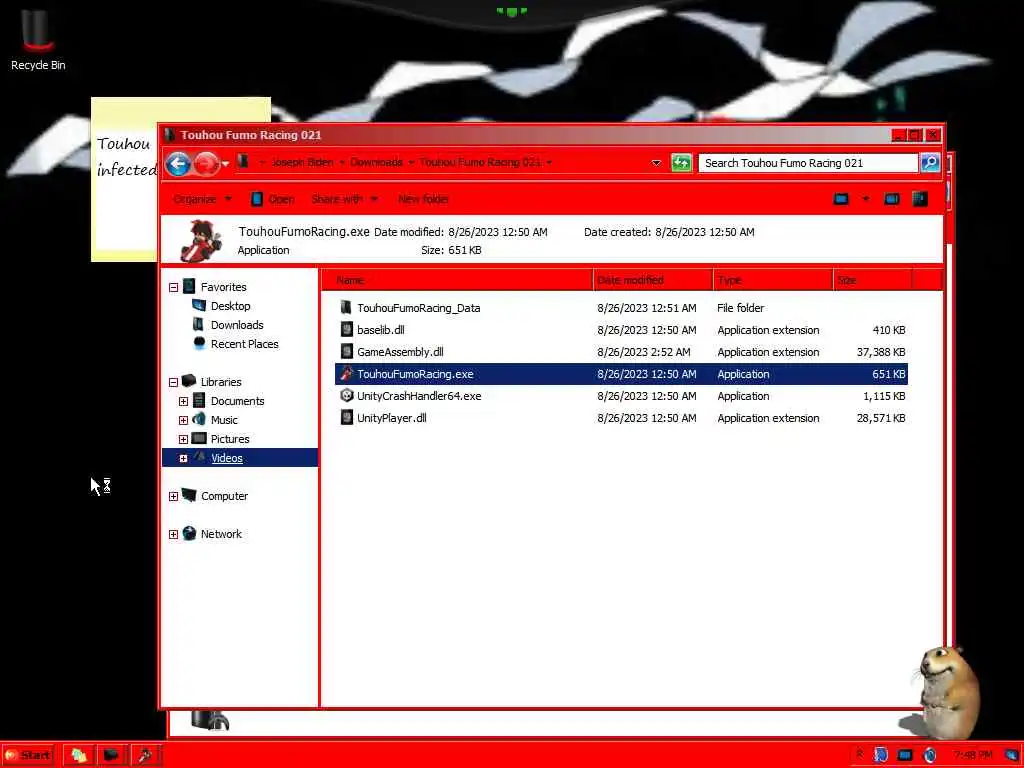The width and height of the screenshot is (1024, 768).
Task: Click the kart thumbnail in the details pane
Action: coord(200,240)
